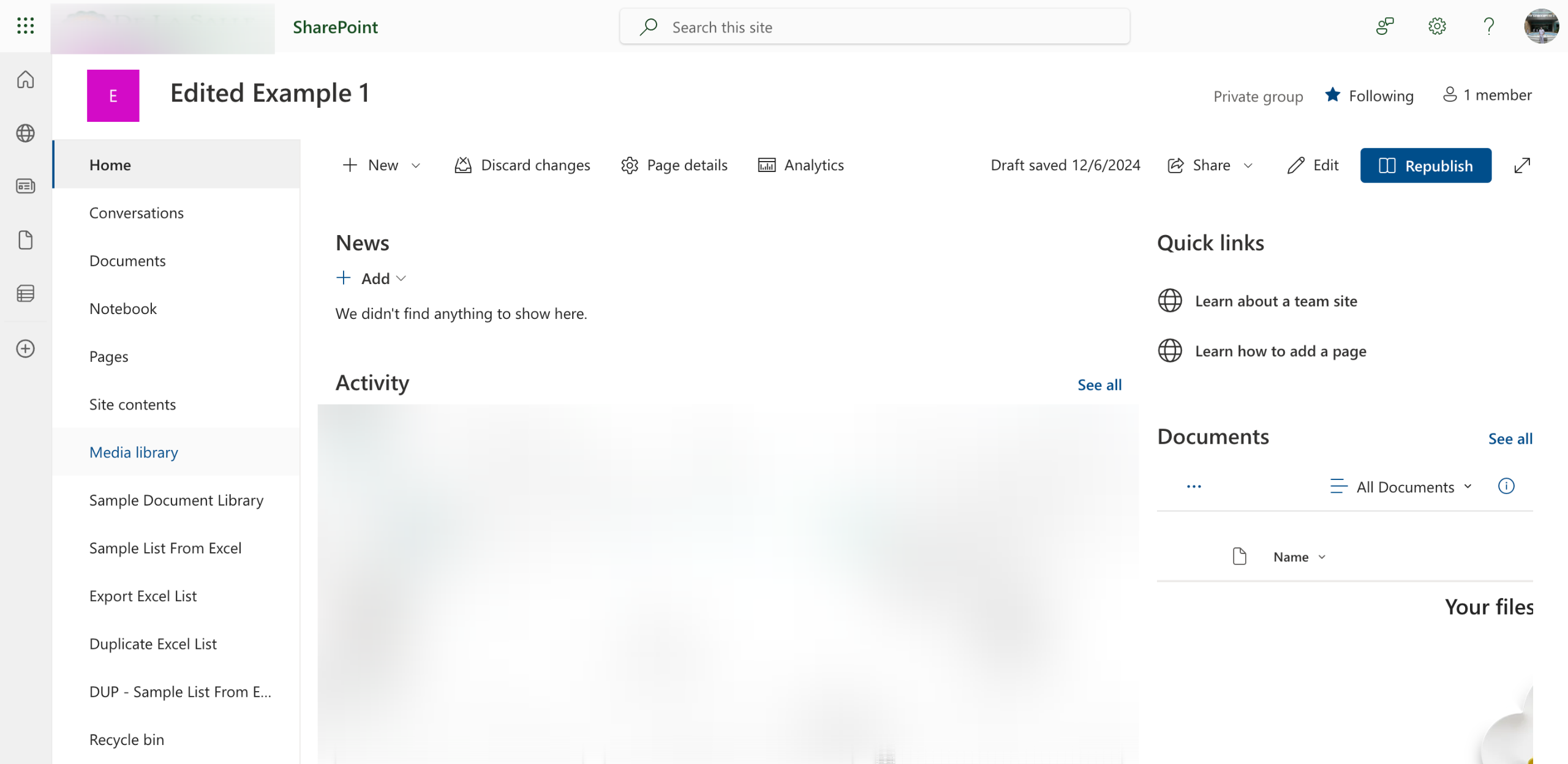Click the help question mark icon
Screen dimensions: 1568x764
(x=1489, y=26)
